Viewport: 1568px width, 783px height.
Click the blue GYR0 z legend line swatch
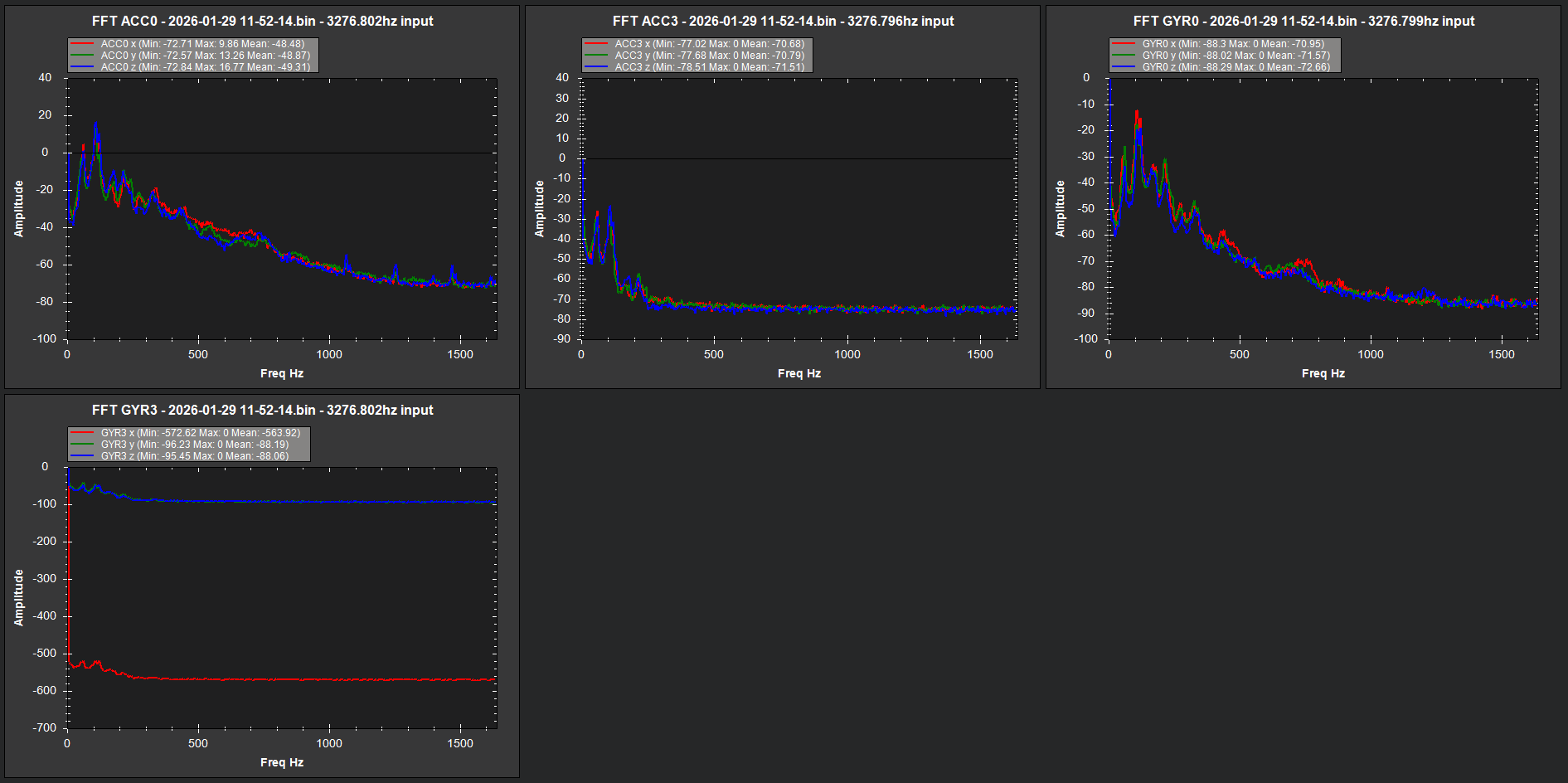tap(1124, 67)
